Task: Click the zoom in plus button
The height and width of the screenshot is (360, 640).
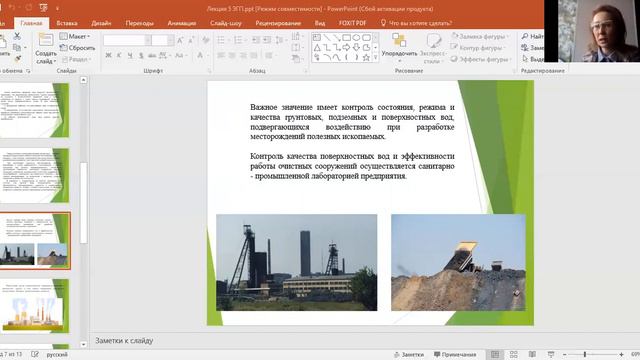Action: click(621, 355)
